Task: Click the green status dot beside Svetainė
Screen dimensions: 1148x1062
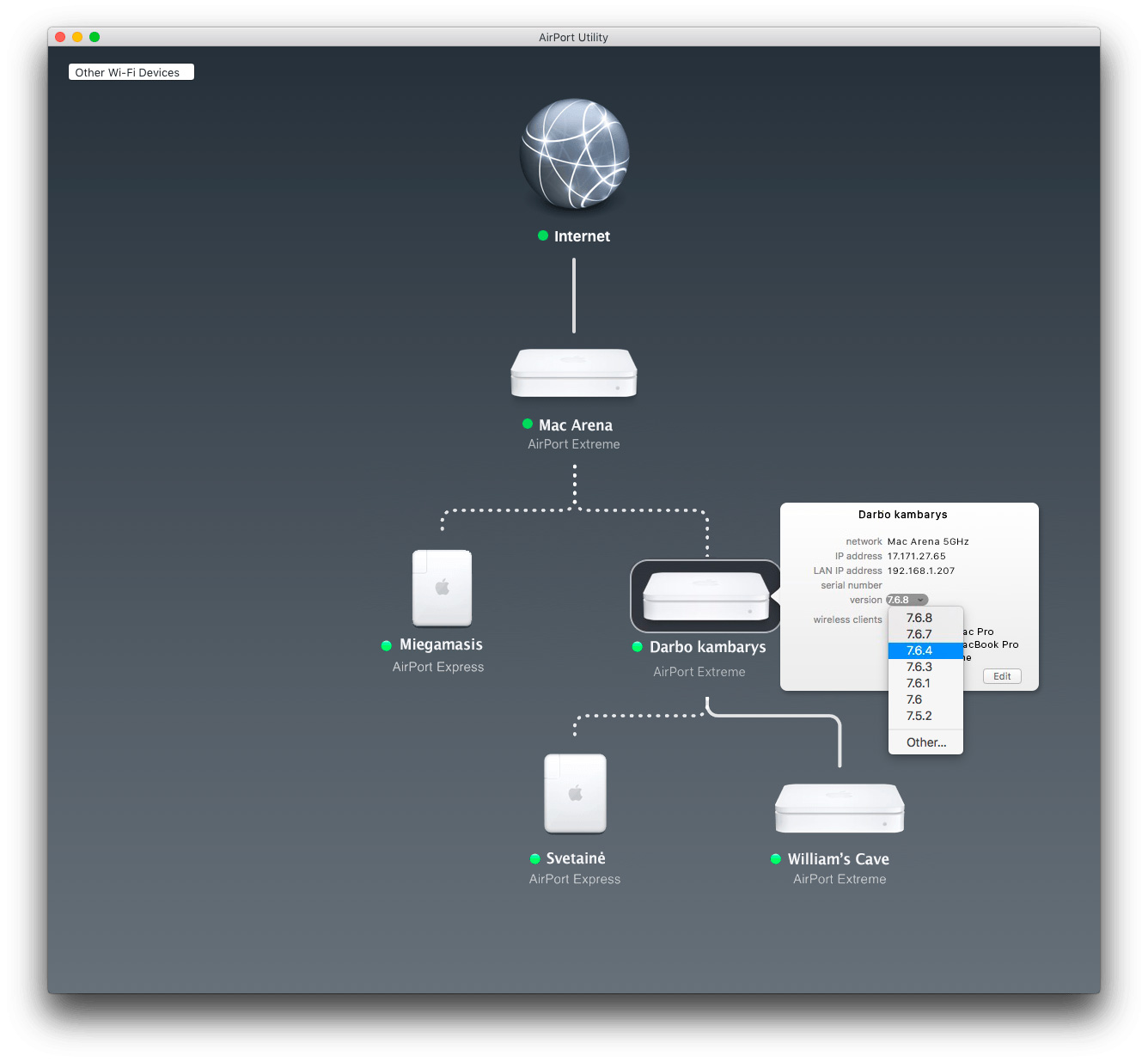Action: click(535, 858)
